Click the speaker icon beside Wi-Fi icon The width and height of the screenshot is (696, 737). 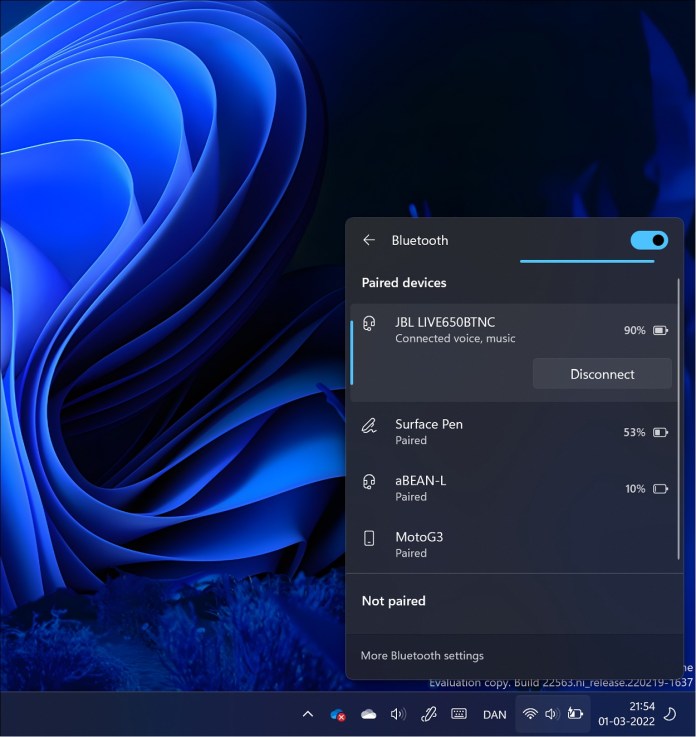551,714
